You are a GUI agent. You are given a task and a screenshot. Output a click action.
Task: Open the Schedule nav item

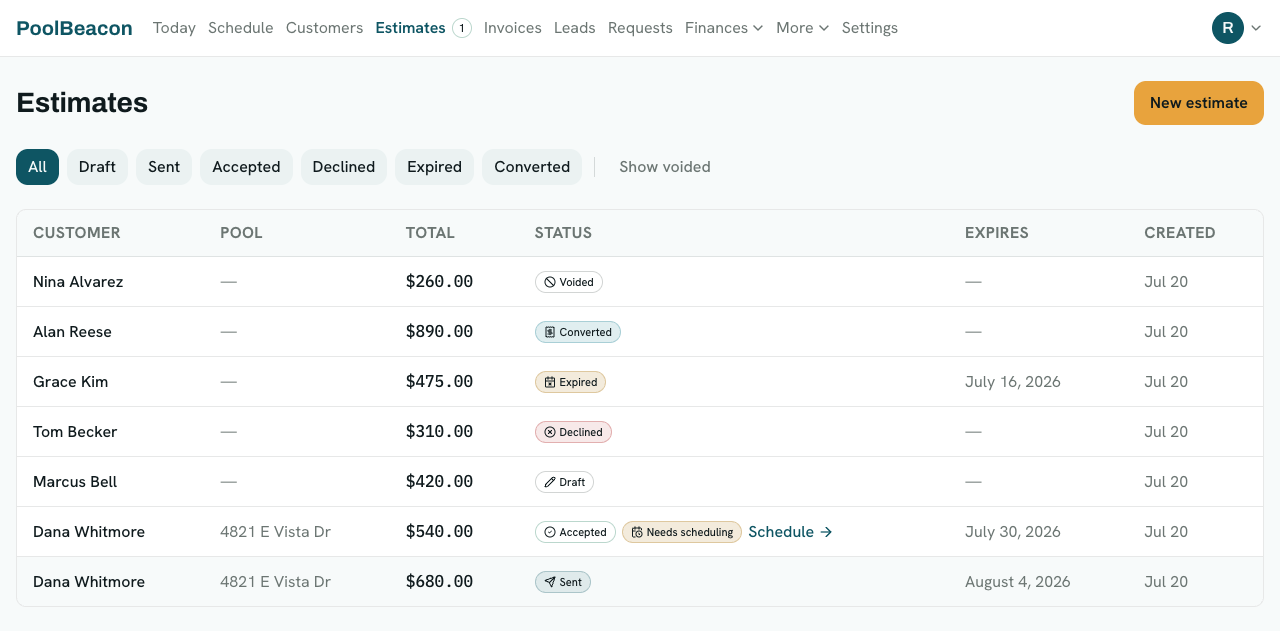pyautogui.click(x=241, y=28)
